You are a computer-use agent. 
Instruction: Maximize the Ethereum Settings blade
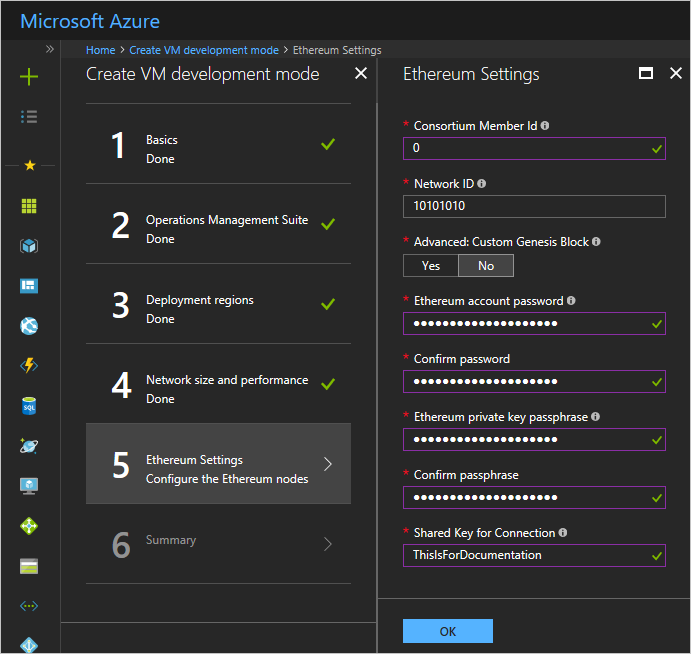[x=646, y=74]
